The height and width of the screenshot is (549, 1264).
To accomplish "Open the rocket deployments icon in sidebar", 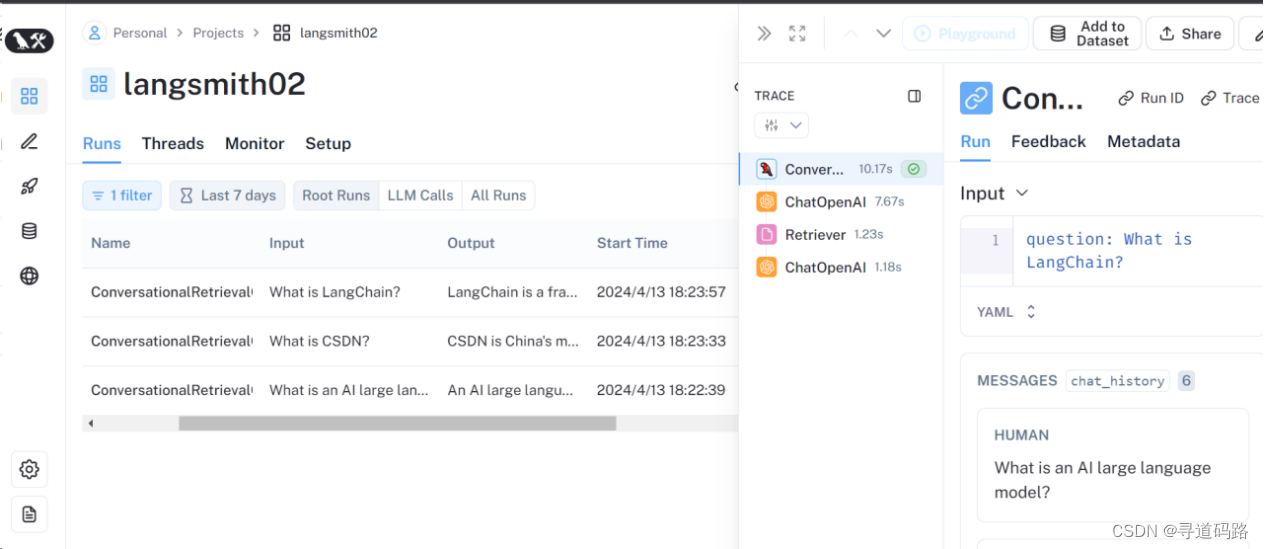I will [29, 186].
